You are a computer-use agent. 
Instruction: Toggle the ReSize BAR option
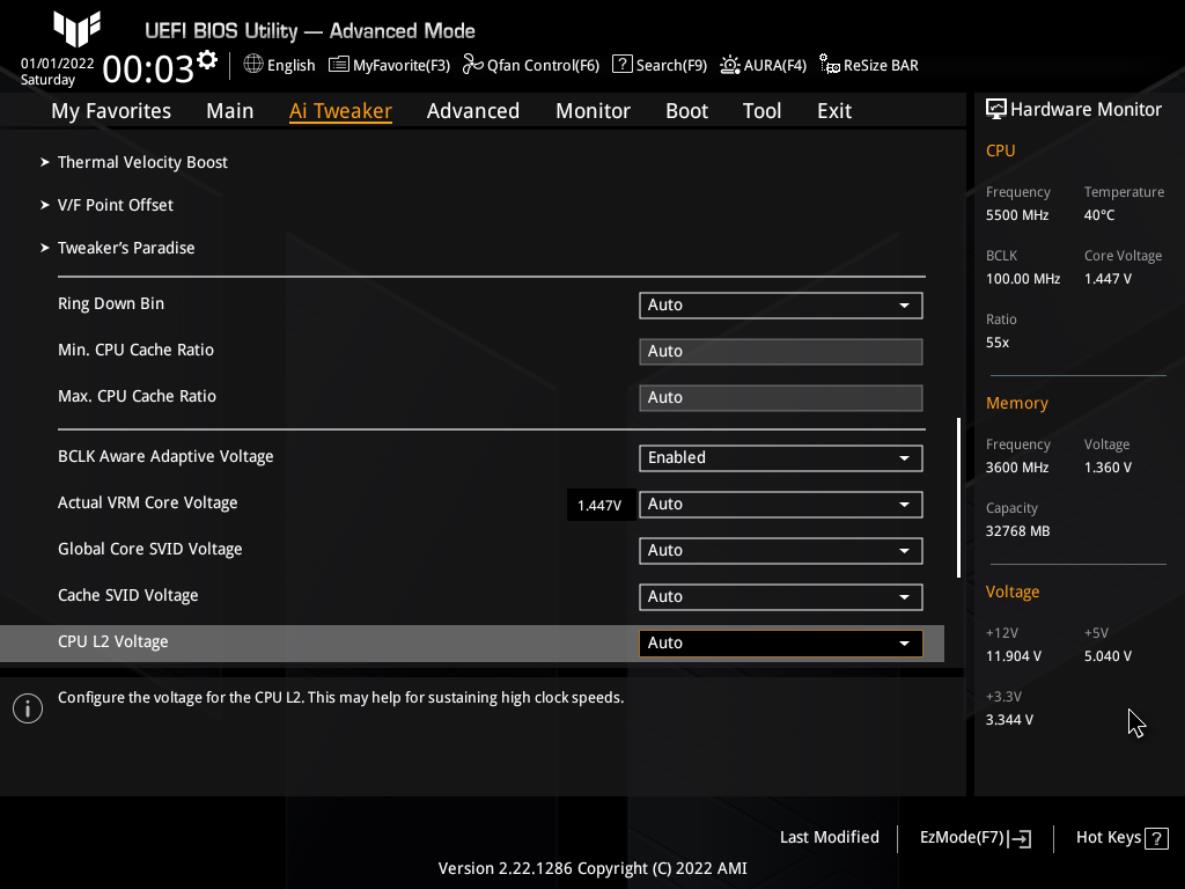[868, 65]
